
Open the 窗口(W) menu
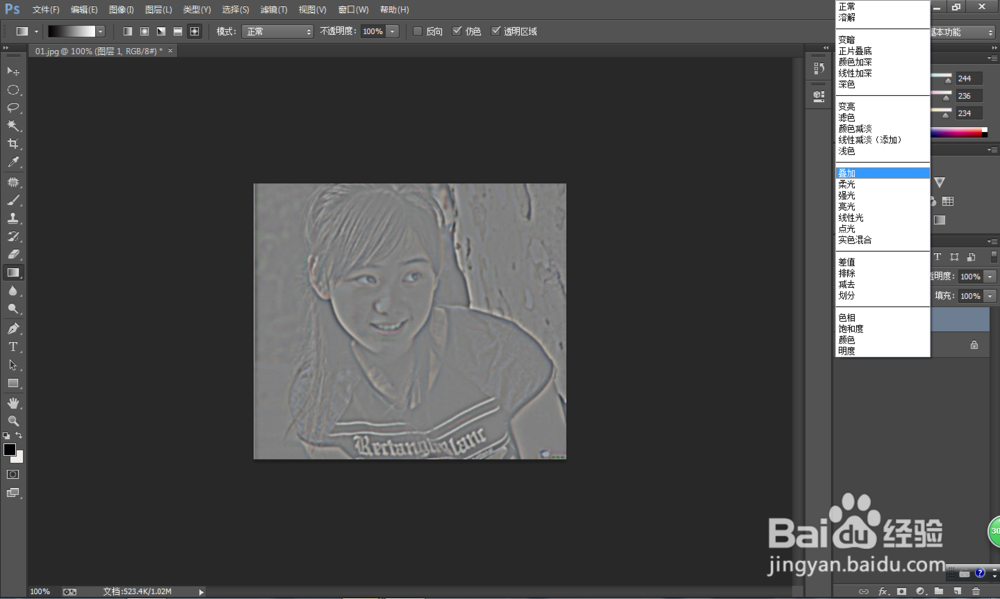(x=353, y=10)
